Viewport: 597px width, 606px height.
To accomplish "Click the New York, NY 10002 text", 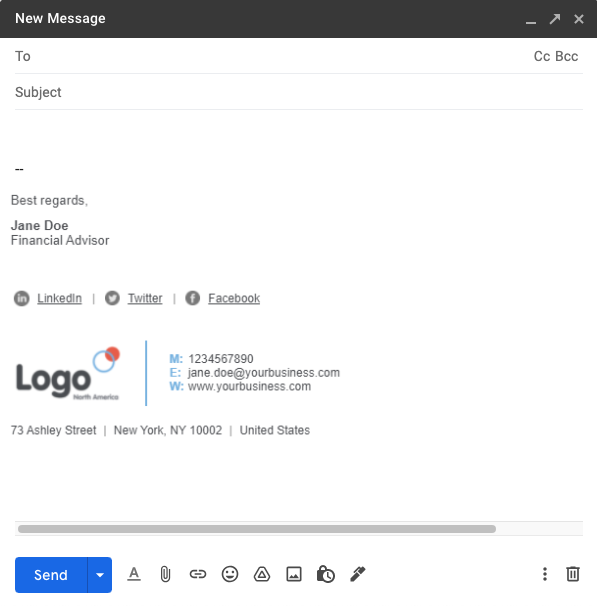I will (168, 430).
